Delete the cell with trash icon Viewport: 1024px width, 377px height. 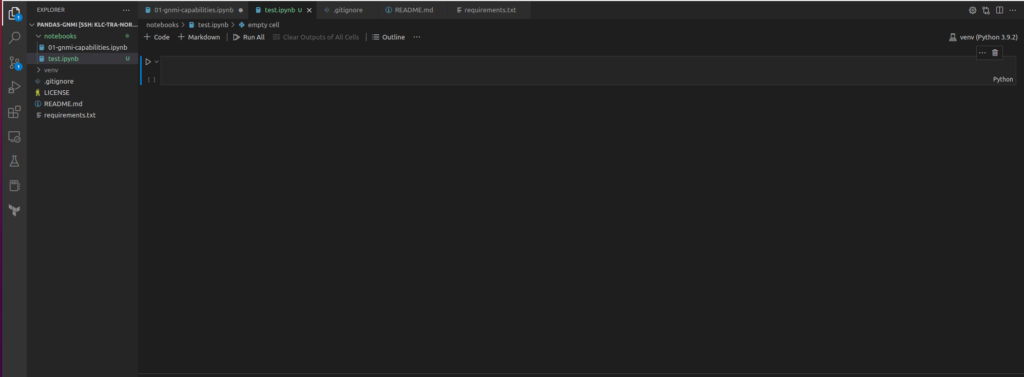click(995, 53)
